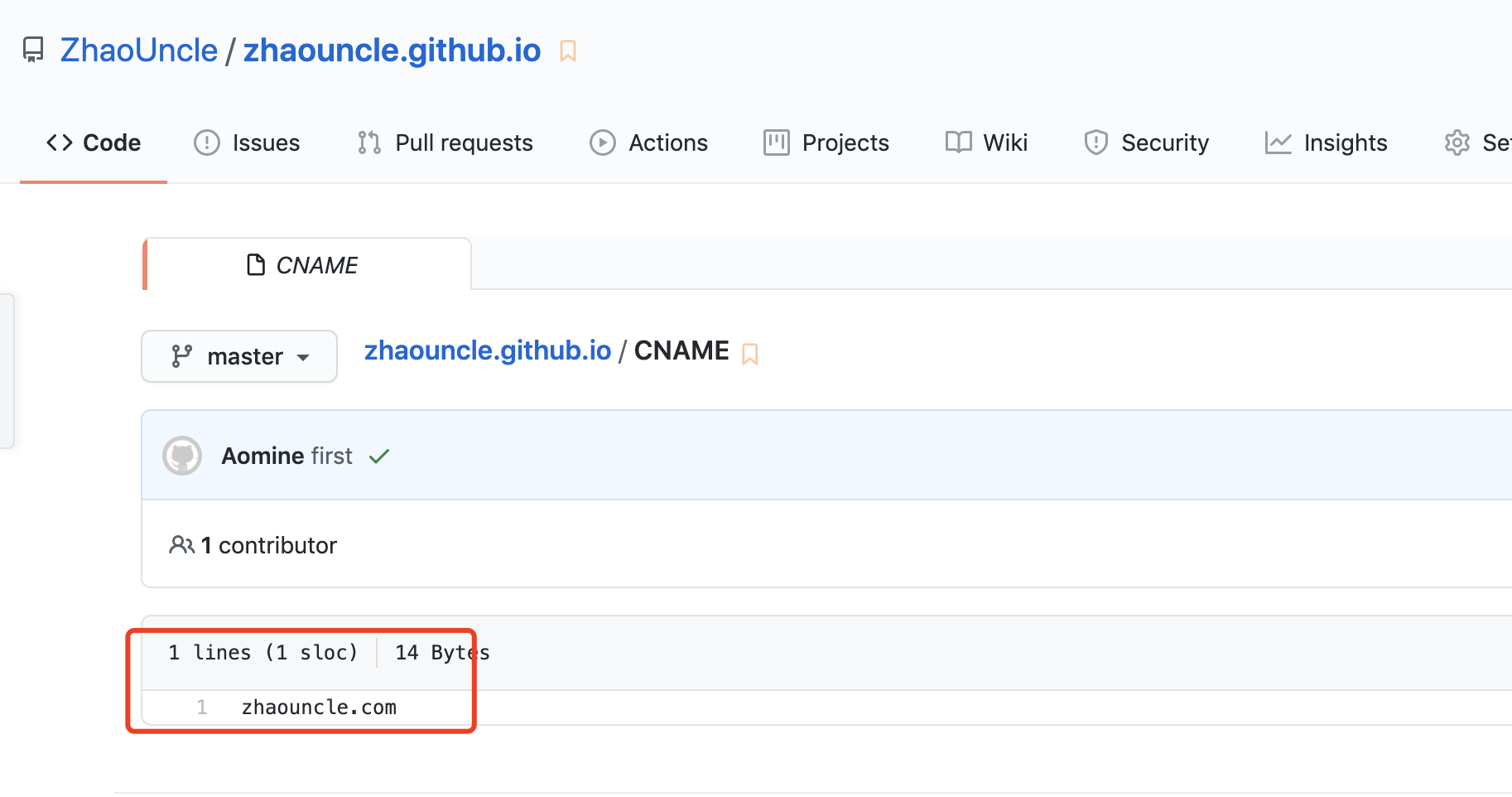Screen dimensions: 1512x797
Task: Open the Code tab
Action: [x=94, y=142]
